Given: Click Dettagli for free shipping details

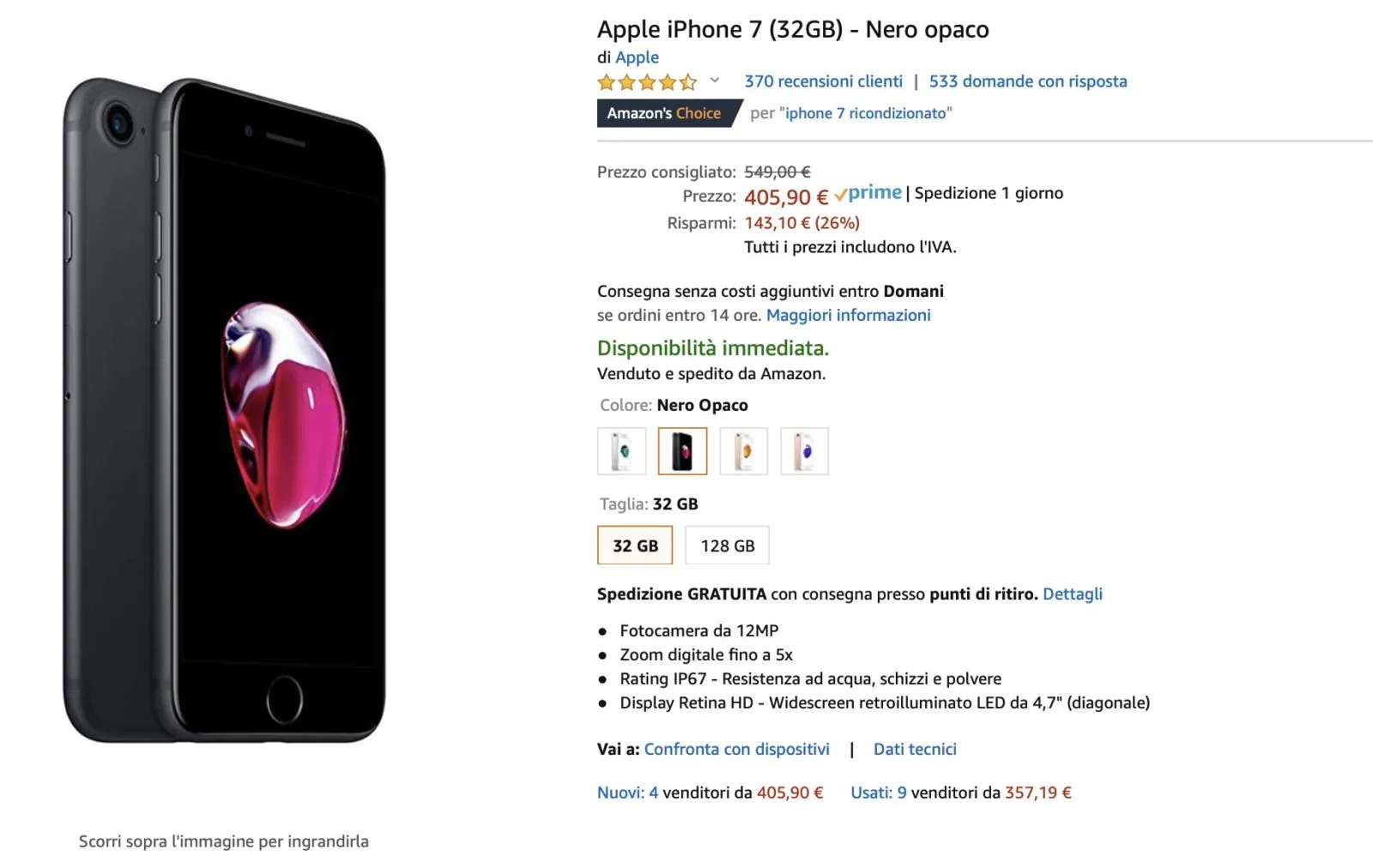Looking at the screenshot, I should 1072,594.
